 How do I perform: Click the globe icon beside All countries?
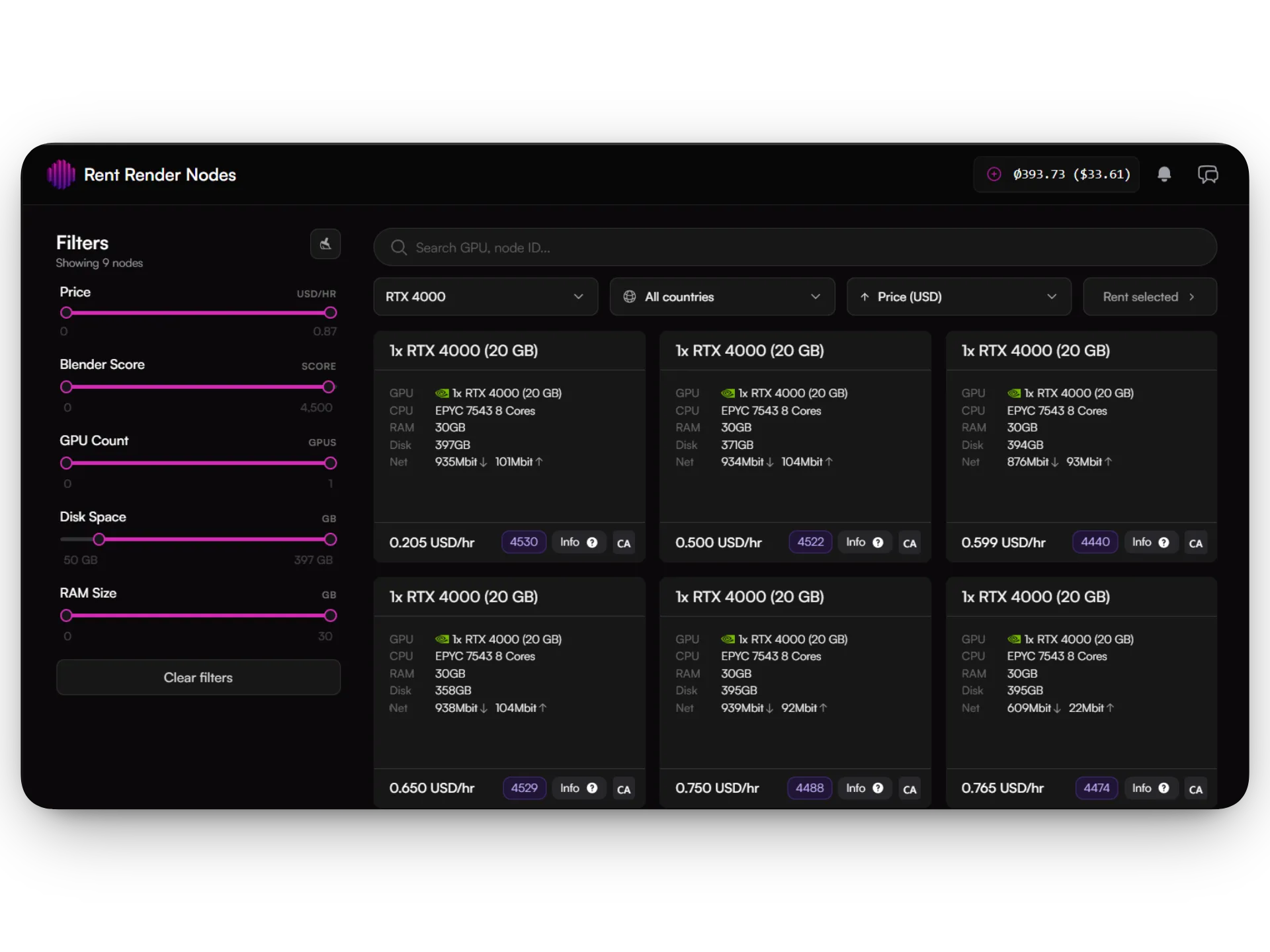630,297
